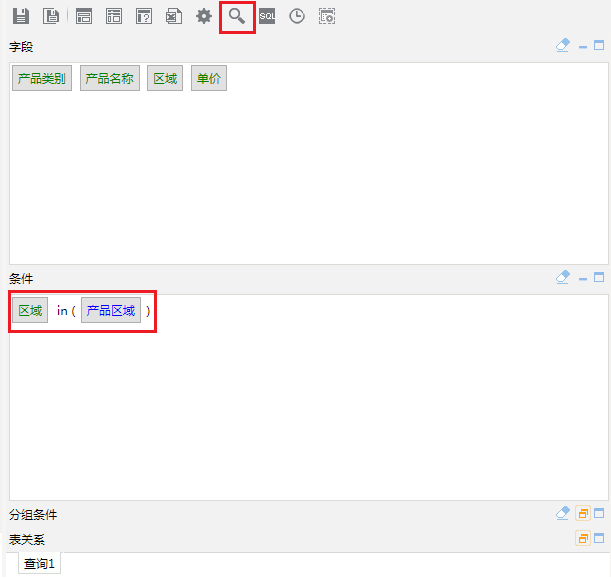Image resolution: width=611 pixels, height=578 pixels.
Task: Click the 条件 section header label
Action: pos(21,279)
